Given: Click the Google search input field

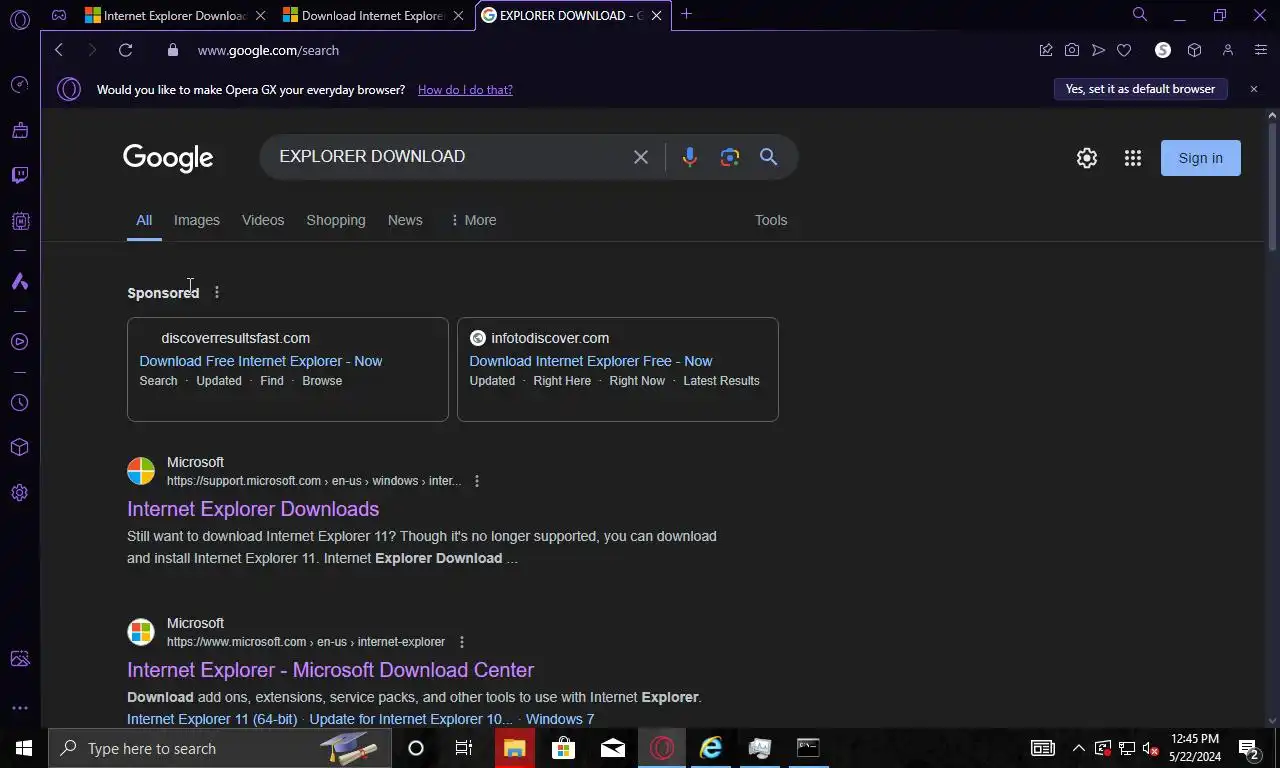Looking at the screenshot, I should point(450,157).
